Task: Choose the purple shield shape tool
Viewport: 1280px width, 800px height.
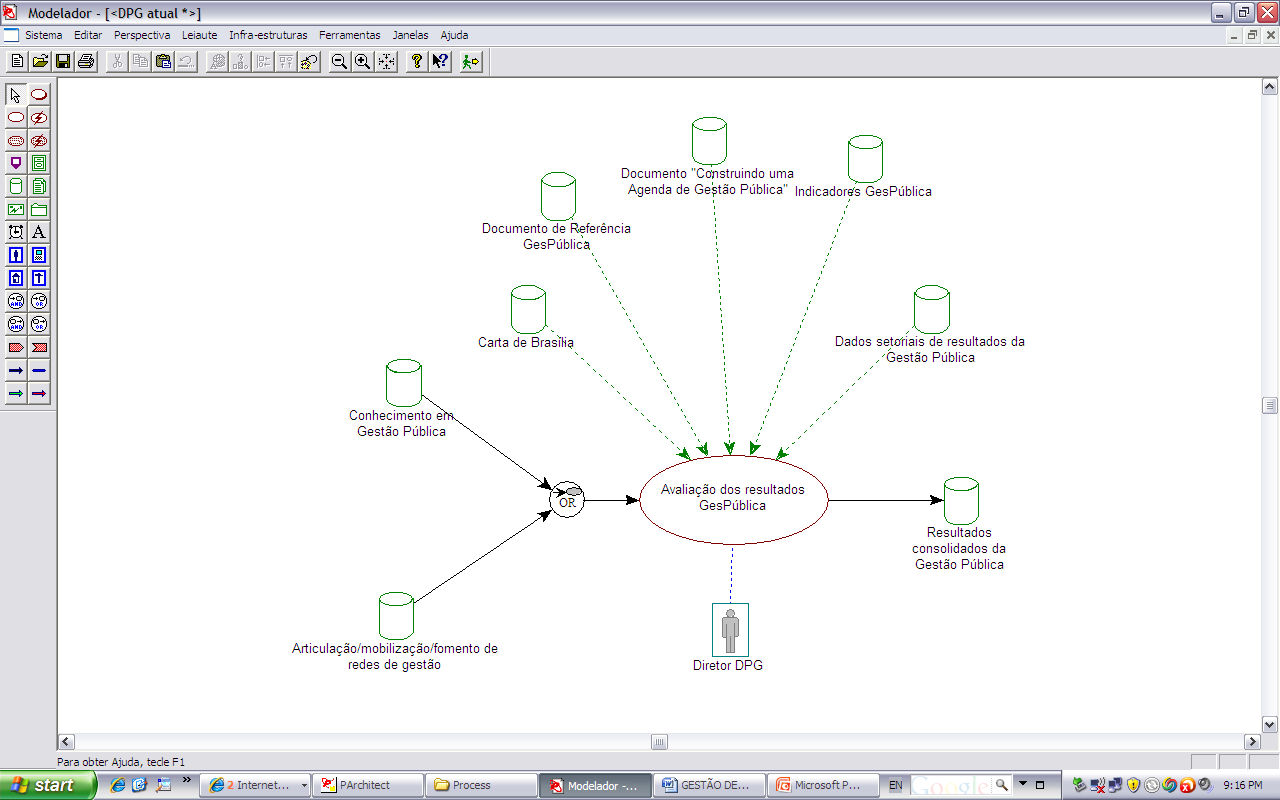Action: coord(16,164)
